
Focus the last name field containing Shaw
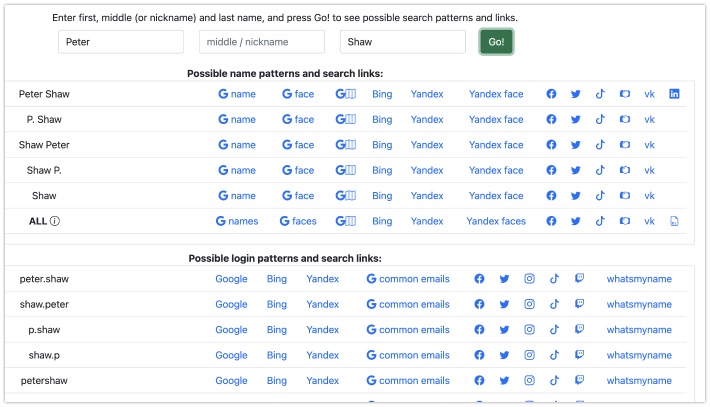pyautogui.click(x=403, y=42)
